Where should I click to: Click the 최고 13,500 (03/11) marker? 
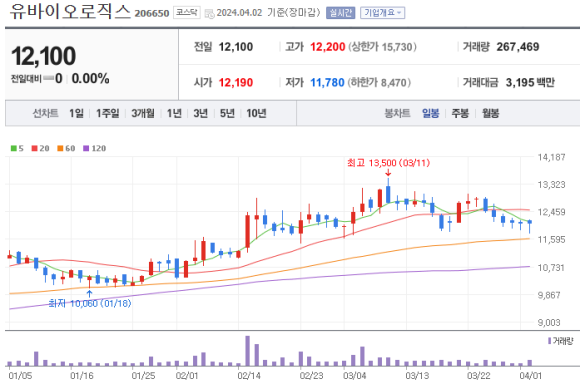pos(388,163)
